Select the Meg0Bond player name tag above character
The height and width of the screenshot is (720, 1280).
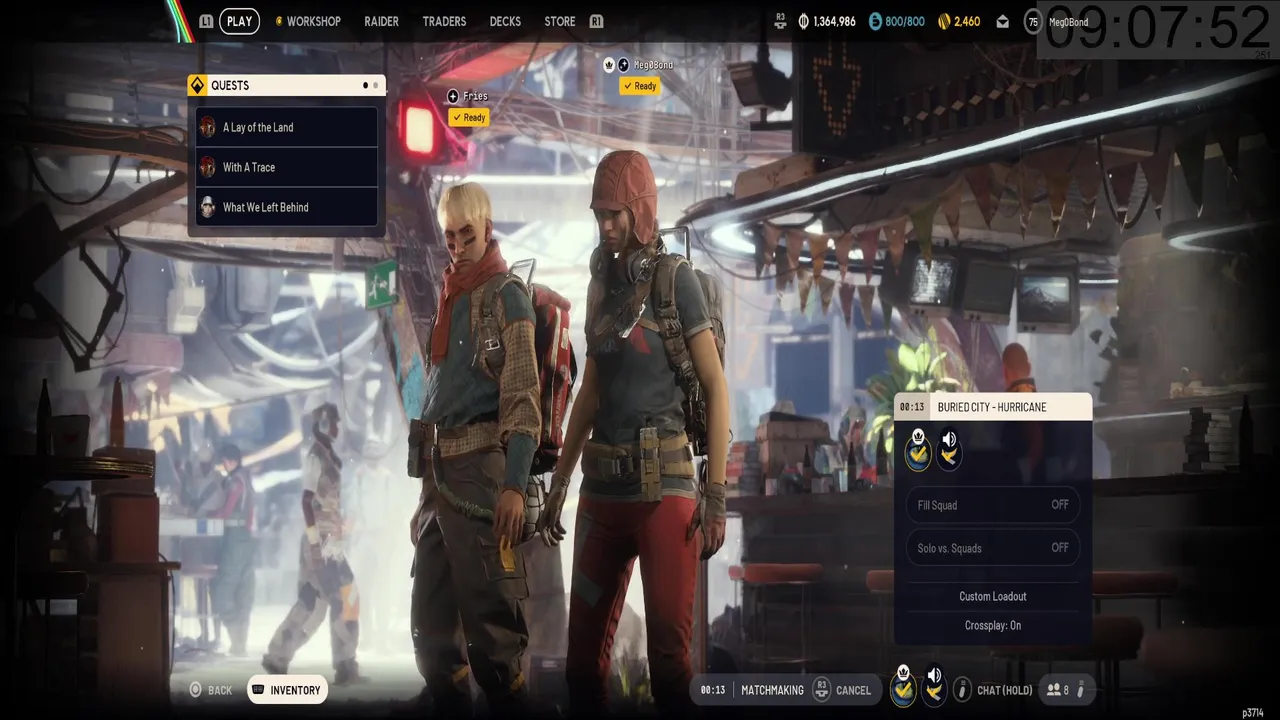coord(653,65)
